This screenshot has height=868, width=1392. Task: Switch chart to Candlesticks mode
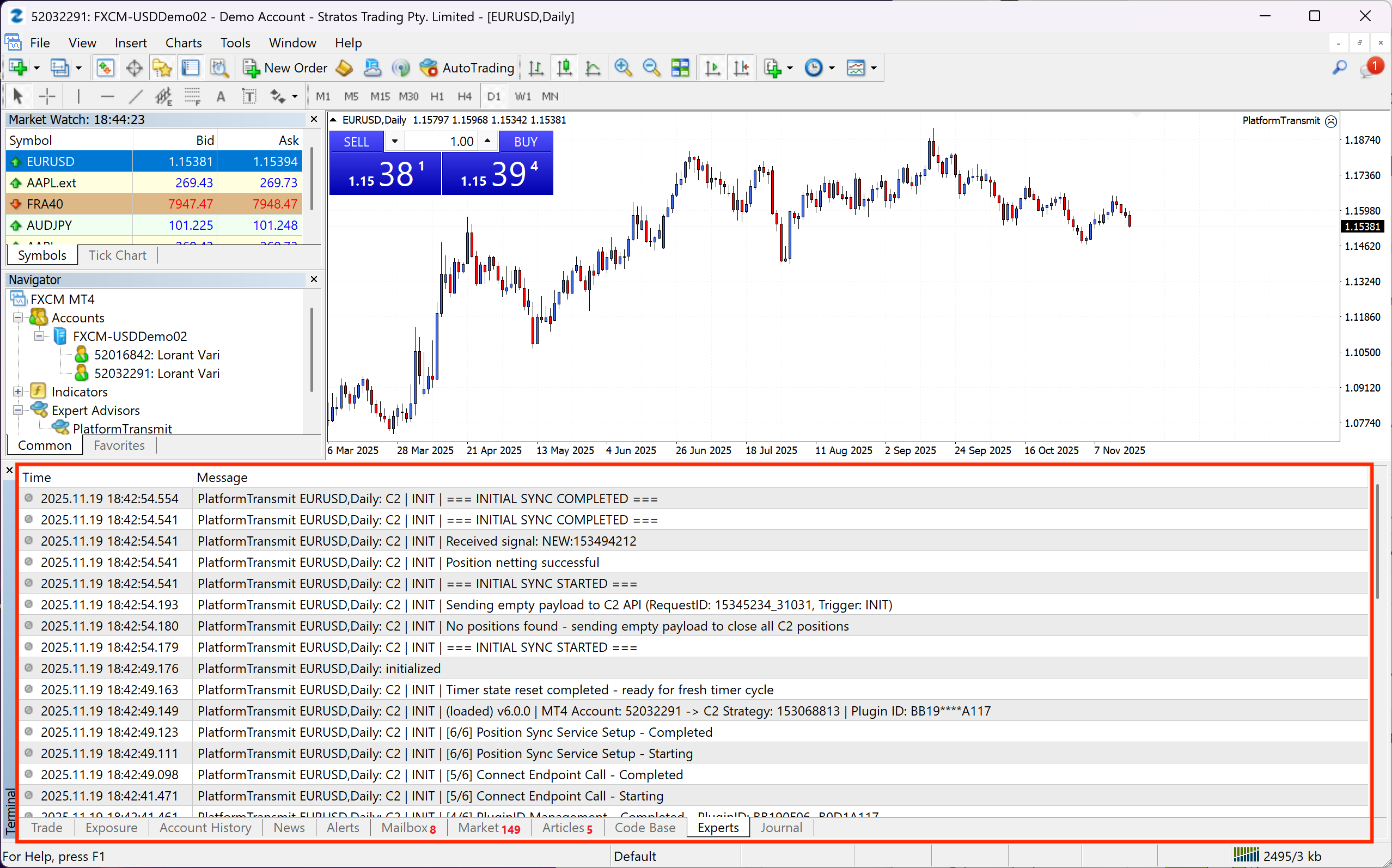565,68
